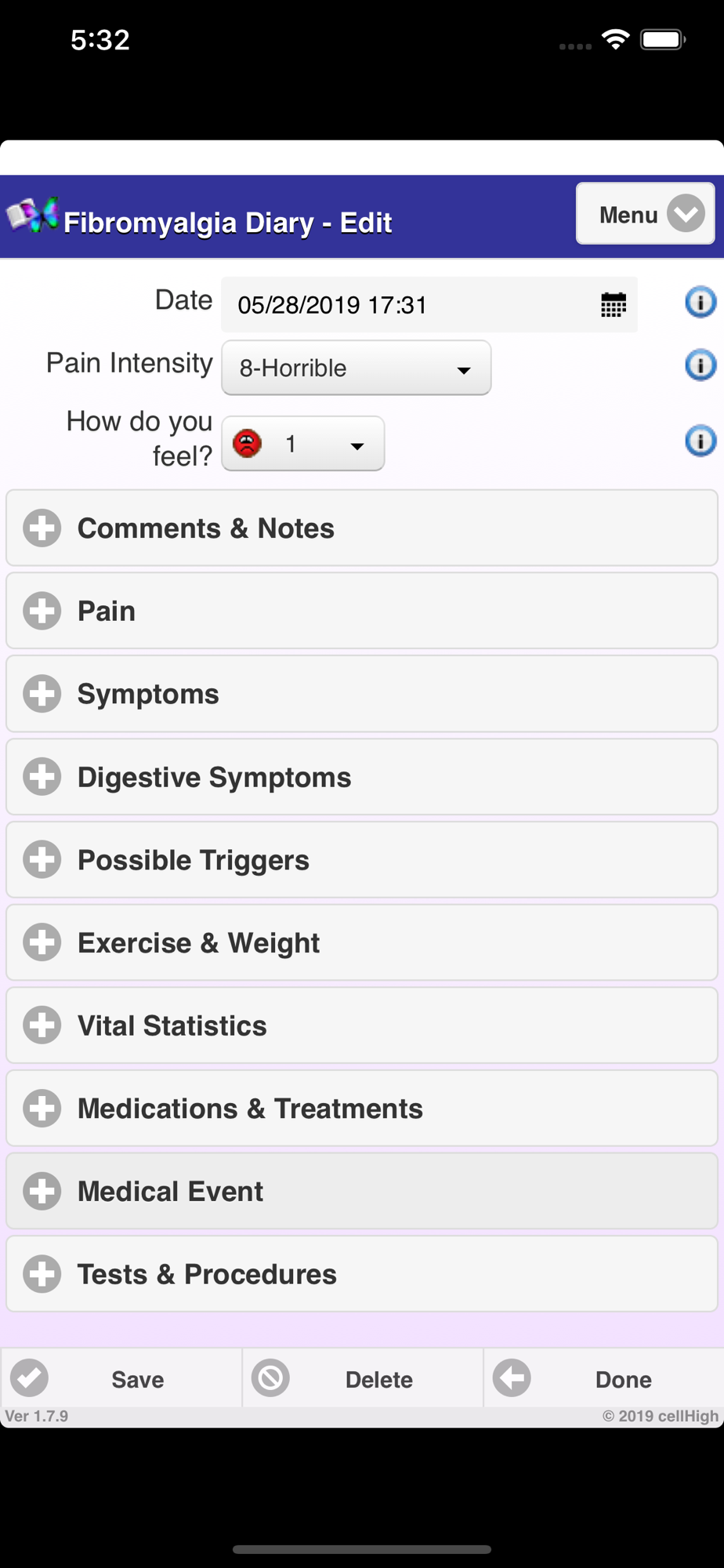Click the butterfly diary logo icon
The width and height of the screenshot is (724, 1568).
click(x=32, y=216)
